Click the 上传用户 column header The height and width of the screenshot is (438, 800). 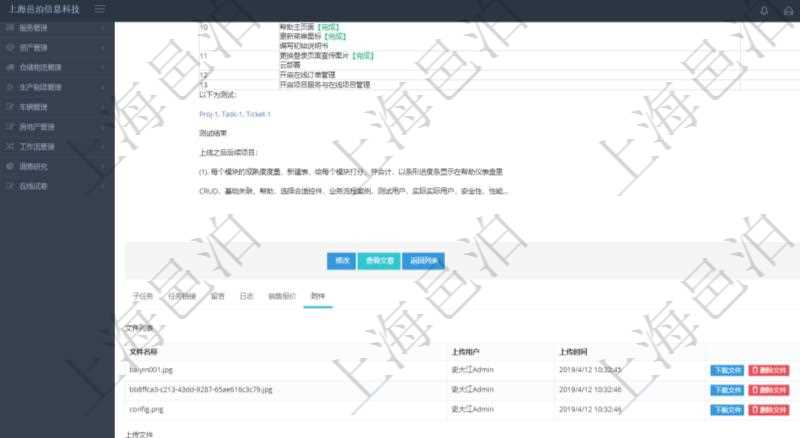click(465, 352)
